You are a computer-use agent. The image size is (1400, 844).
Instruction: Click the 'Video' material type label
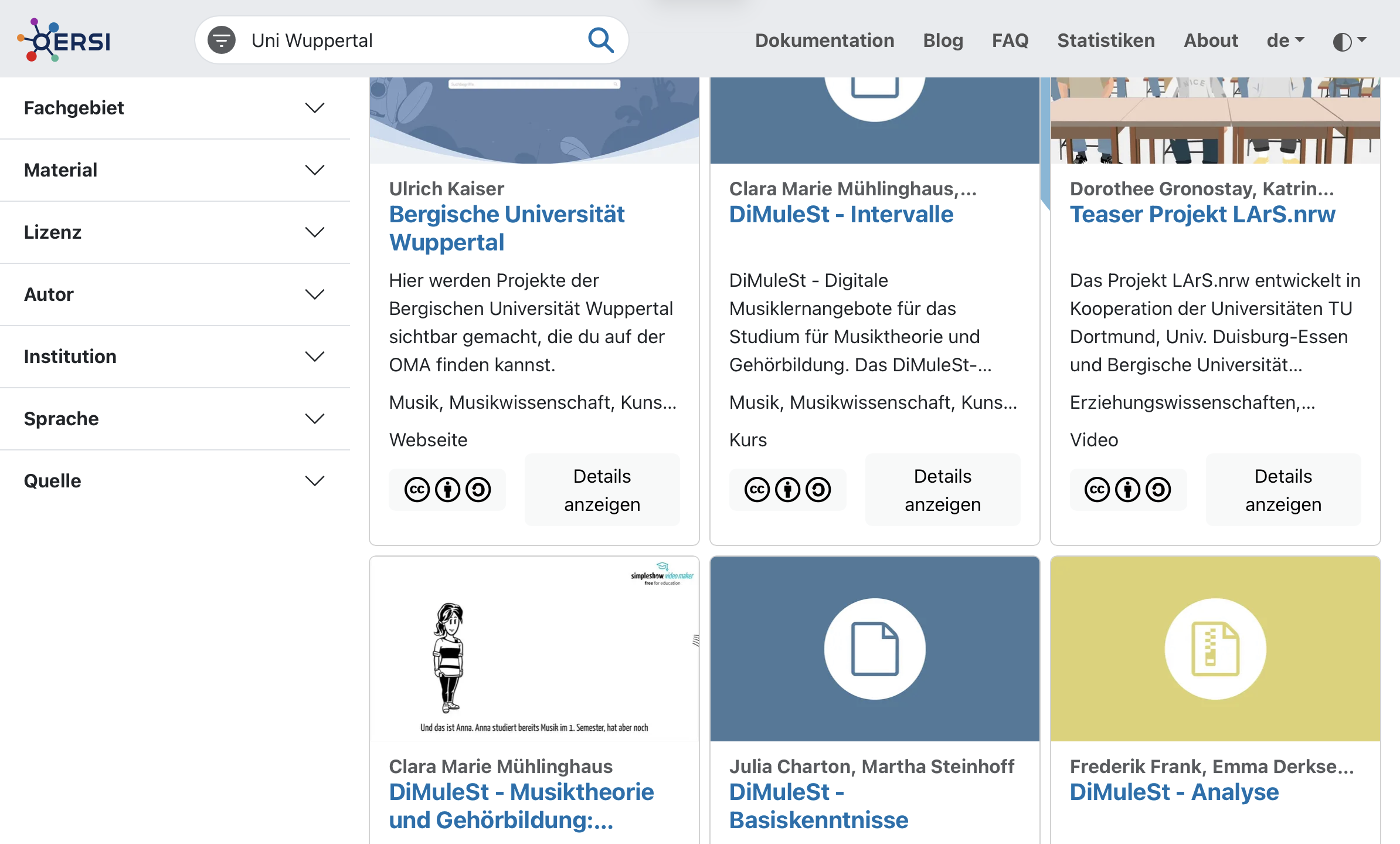pos(1093,439)
